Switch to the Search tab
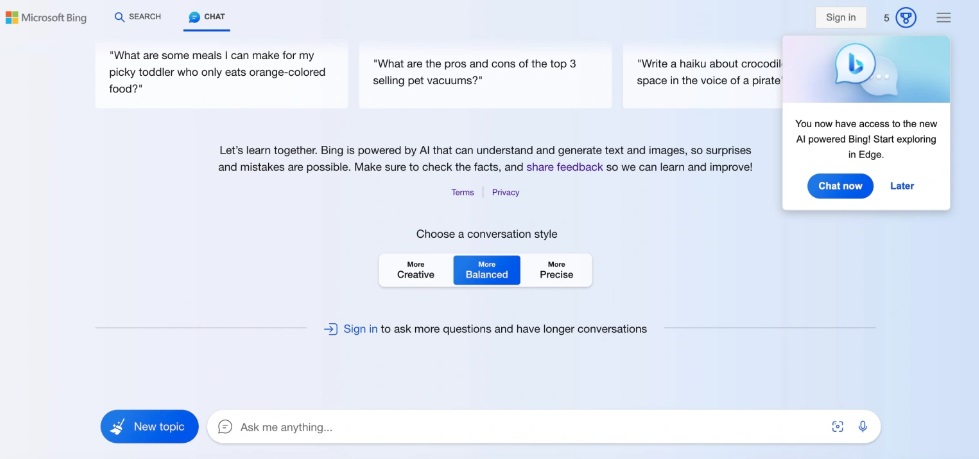This screenshot has height=459, width=979. point(138,17)
